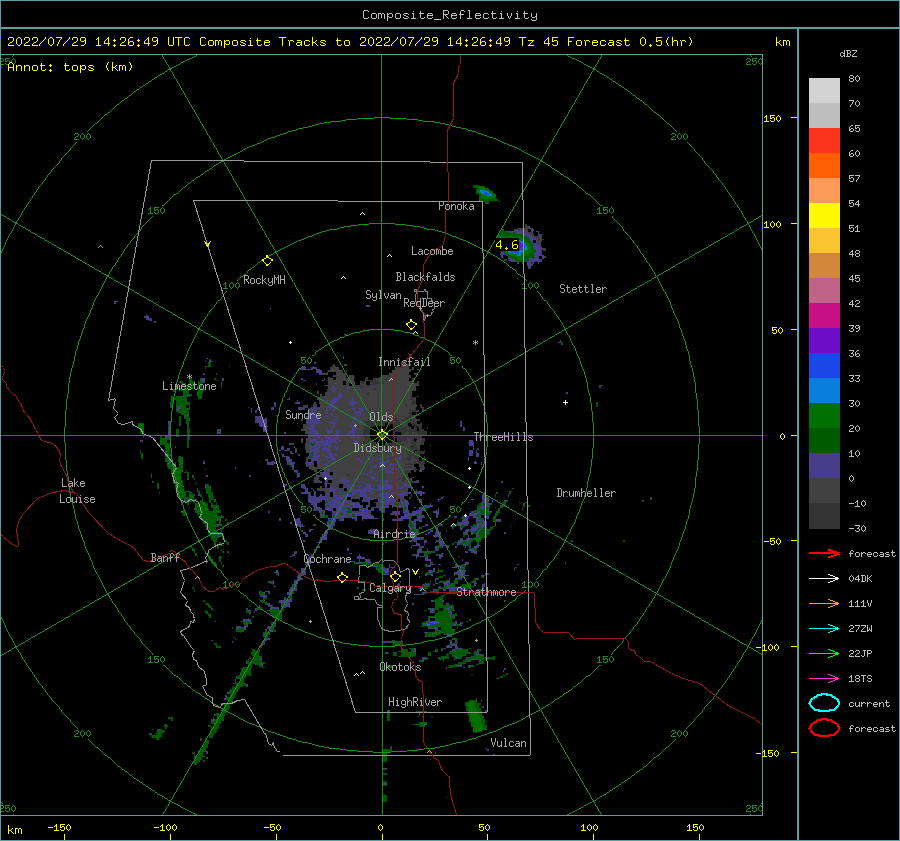Screen dimensions: 900x841
Task: Click the Lake Louise label
Action: point(77,491)
